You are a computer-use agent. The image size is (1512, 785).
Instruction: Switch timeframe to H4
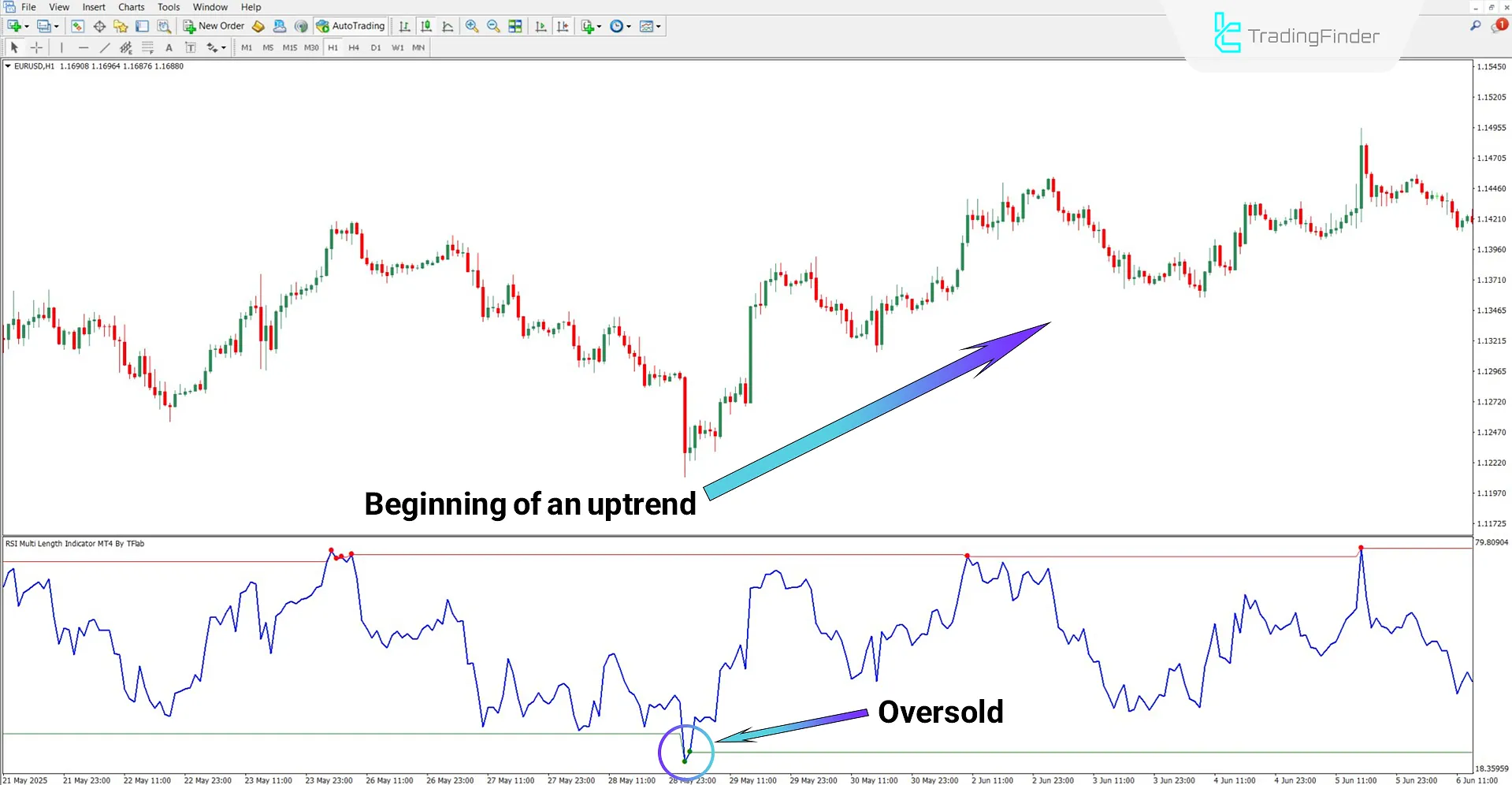[x=354, y=47]
